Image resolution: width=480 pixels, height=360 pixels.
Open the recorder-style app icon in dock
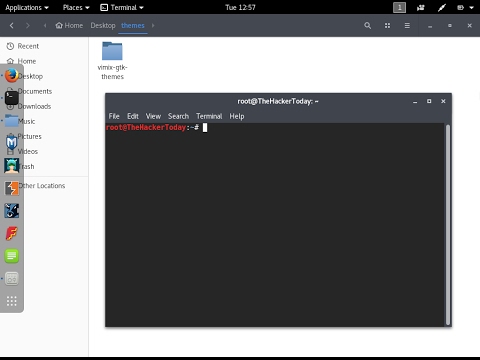(12, 279)
